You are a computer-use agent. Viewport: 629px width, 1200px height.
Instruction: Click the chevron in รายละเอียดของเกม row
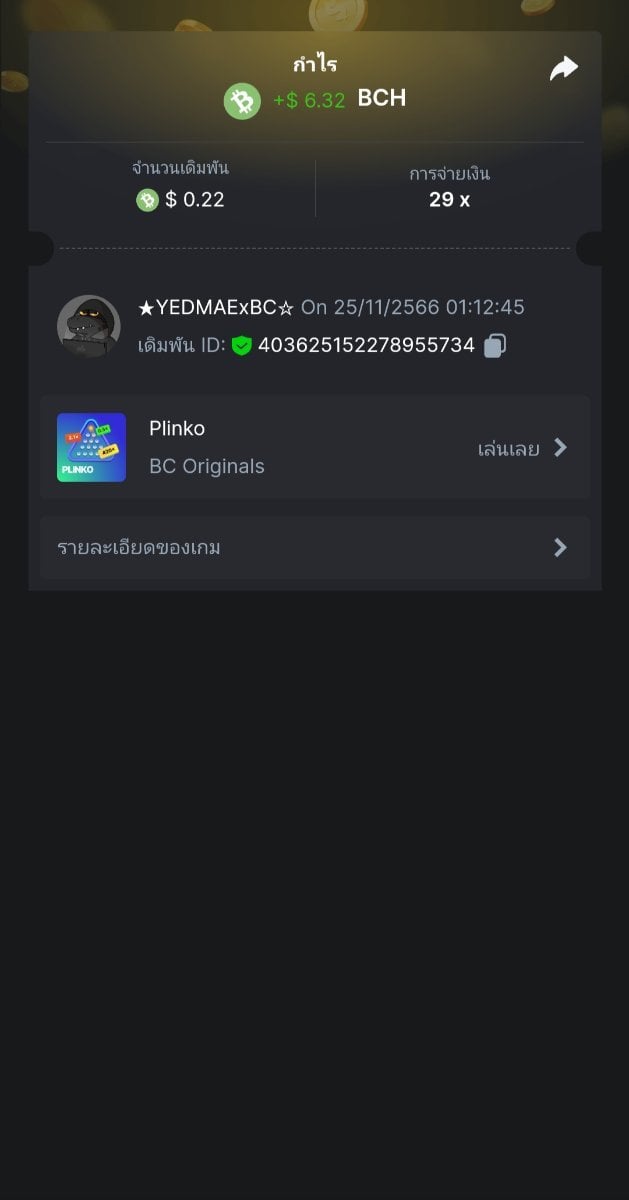coord(560,547)
